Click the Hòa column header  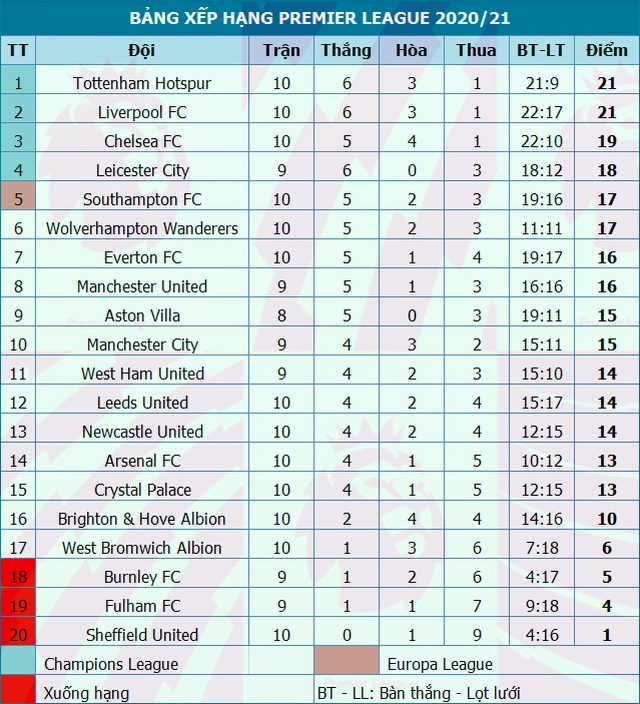pos(411,50)
